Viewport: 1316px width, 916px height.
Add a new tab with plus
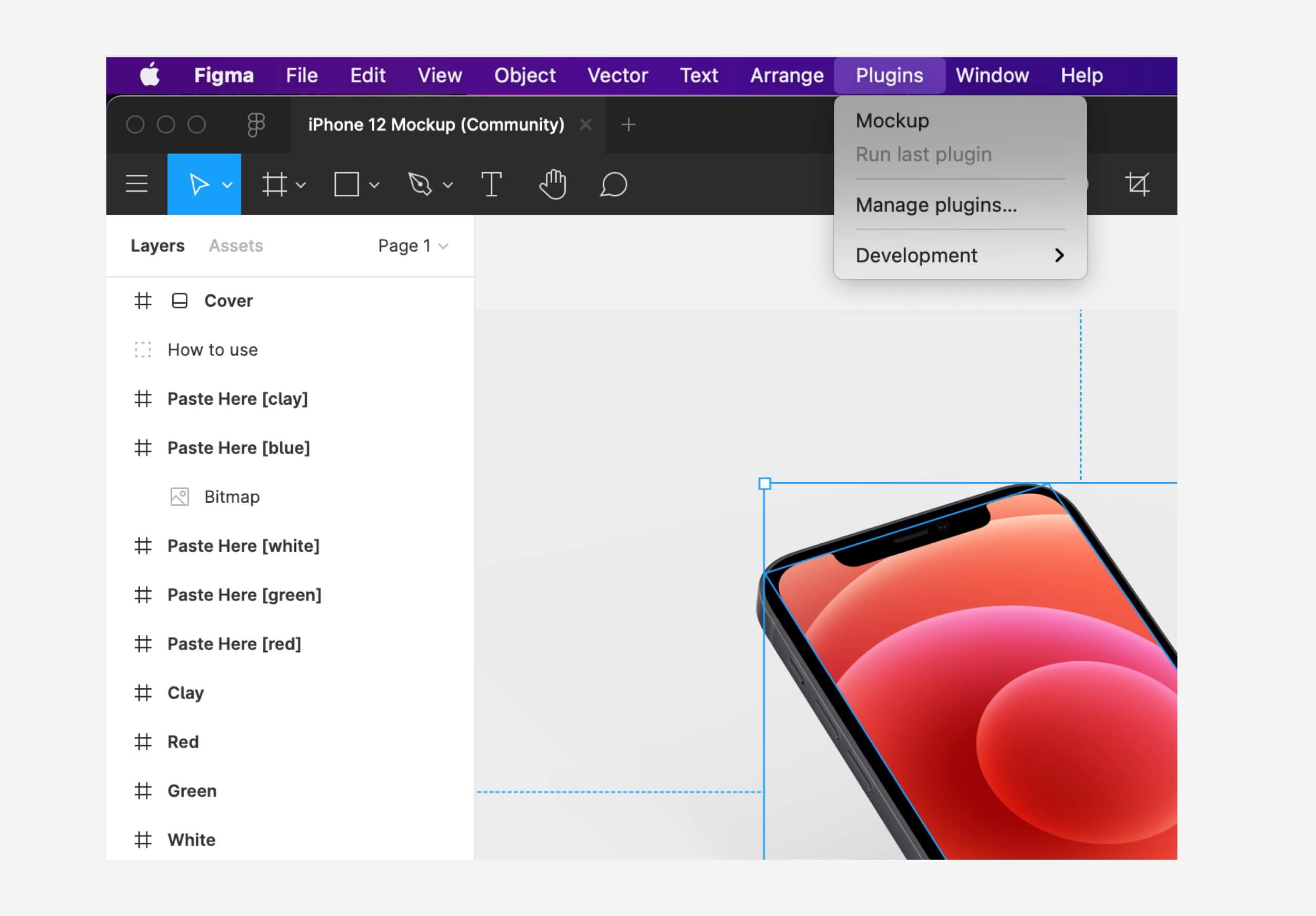point(629,124)
